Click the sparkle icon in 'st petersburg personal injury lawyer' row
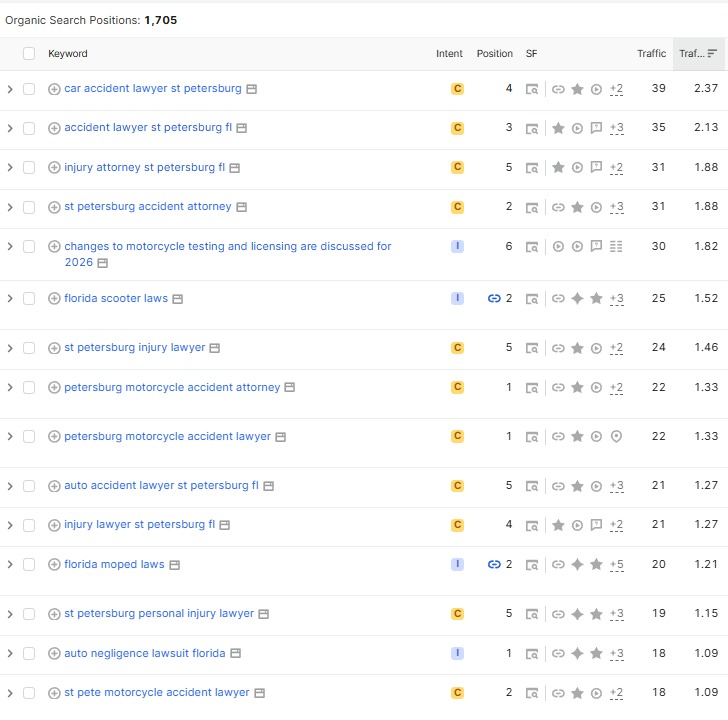Viewport: 728px width, 720px height. [577, 614]
